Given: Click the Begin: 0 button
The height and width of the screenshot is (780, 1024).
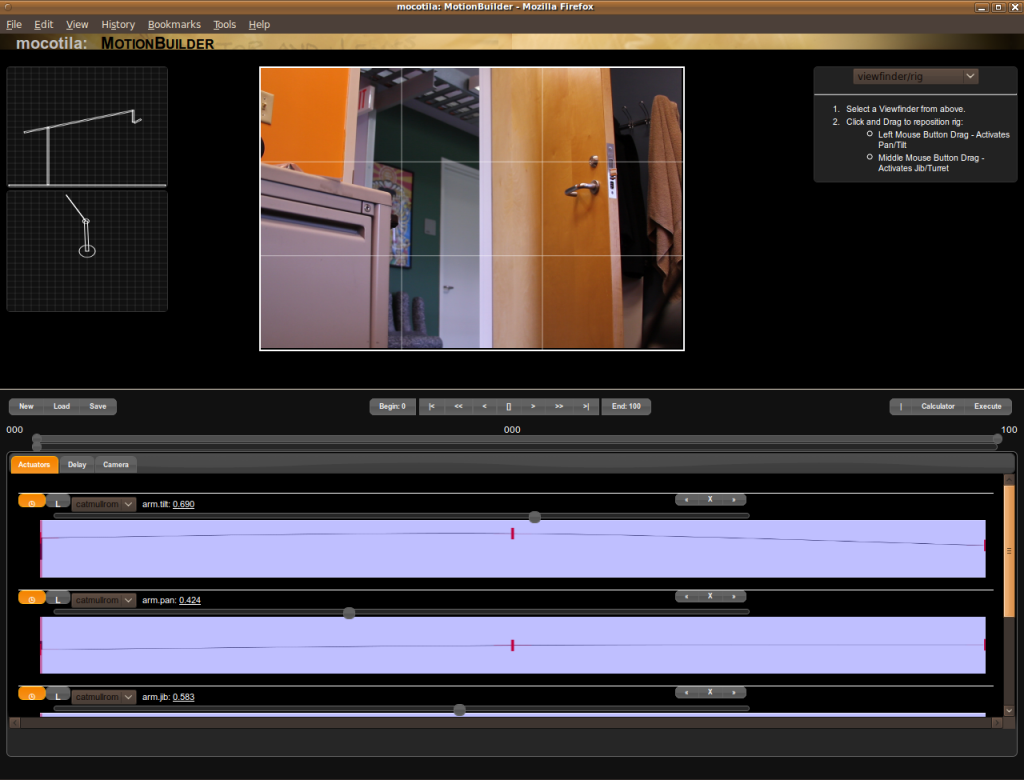Looking at the screenshot, I should 392,406.
